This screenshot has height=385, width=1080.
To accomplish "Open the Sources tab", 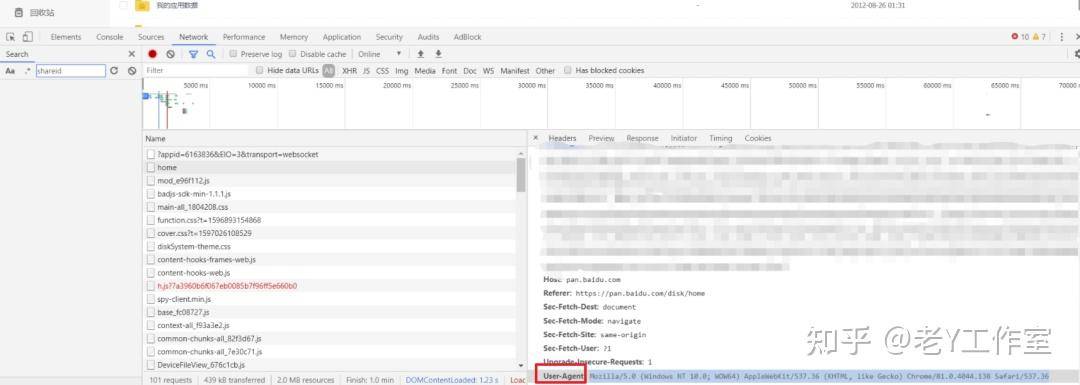I will pos(151,37).
